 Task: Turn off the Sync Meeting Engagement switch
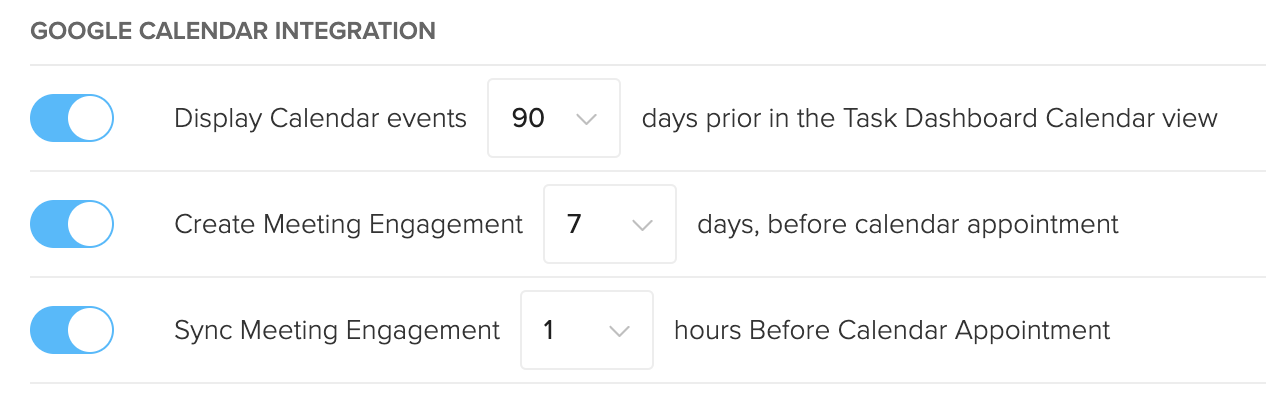(x=72, y=330)
